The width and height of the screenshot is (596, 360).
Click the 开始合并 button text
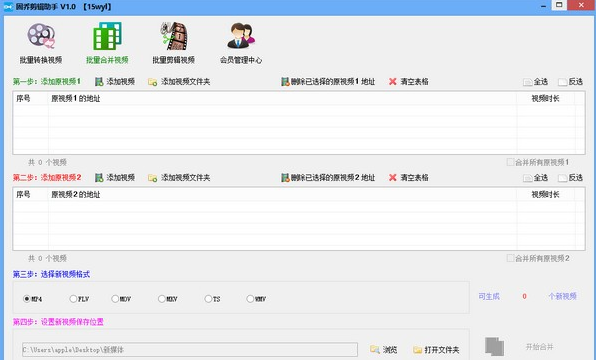[539, 347]
